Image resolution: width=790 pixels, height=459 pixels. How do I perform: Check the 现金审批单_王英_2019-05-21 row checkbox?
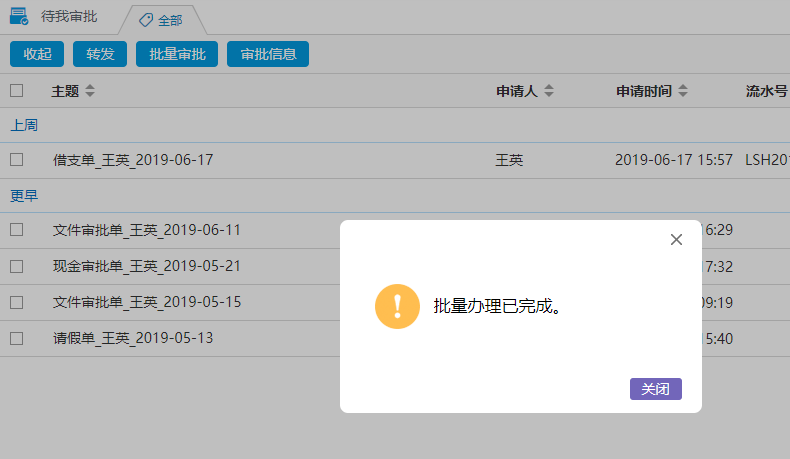click(x=17, y=266)
